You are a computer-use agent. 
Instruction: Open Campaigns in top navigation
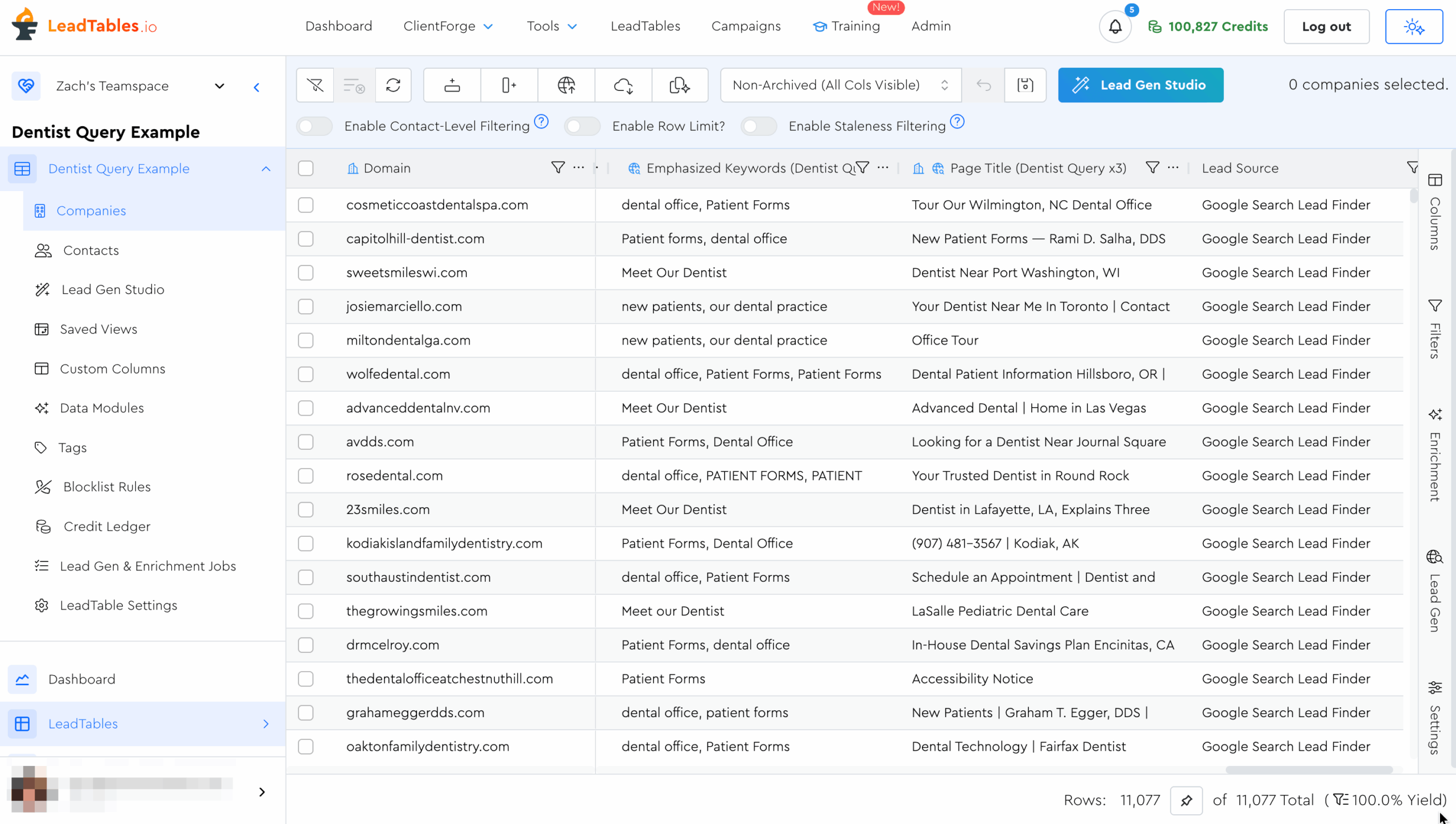click(x=746, y=26)
